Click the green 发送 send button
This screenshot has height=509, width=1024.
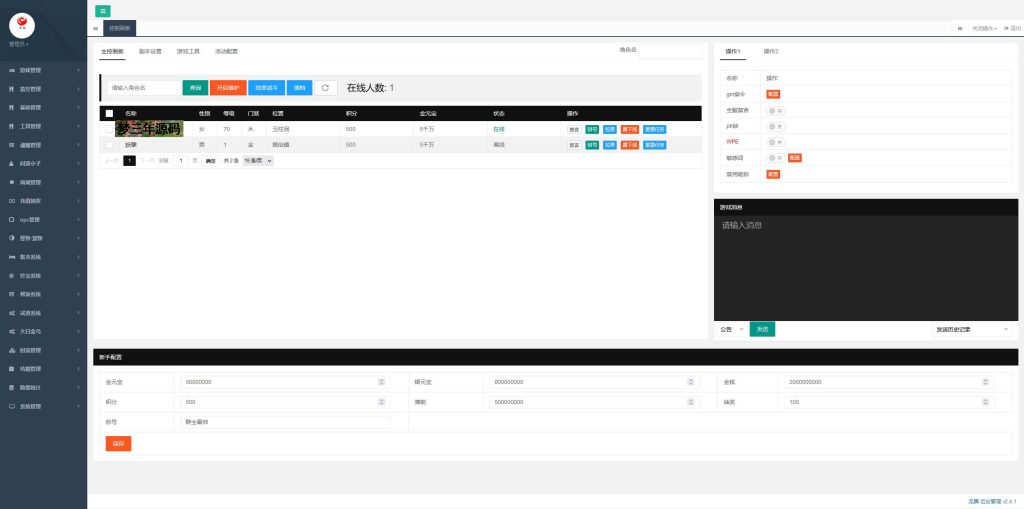[x=762, y=329]
